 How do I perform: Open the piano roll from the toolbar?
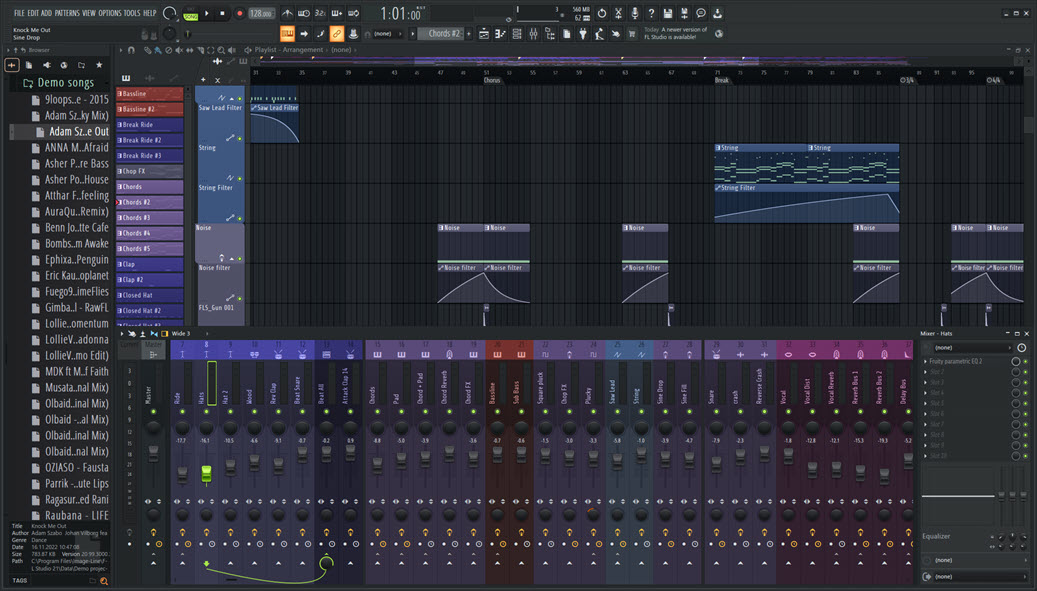click(x=501, y=34)
